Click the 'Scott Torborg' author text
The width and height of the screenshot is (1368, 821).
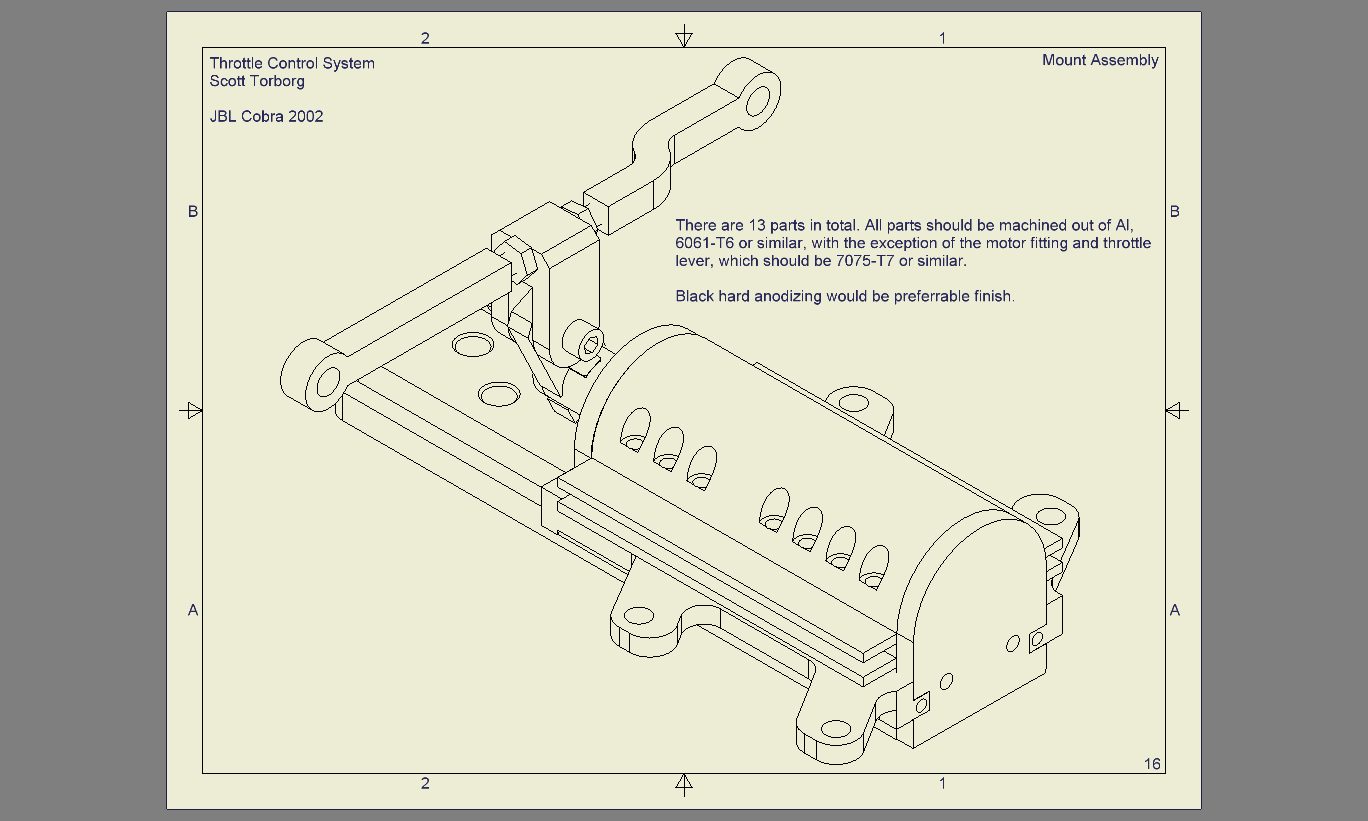[x=257, y=81]
